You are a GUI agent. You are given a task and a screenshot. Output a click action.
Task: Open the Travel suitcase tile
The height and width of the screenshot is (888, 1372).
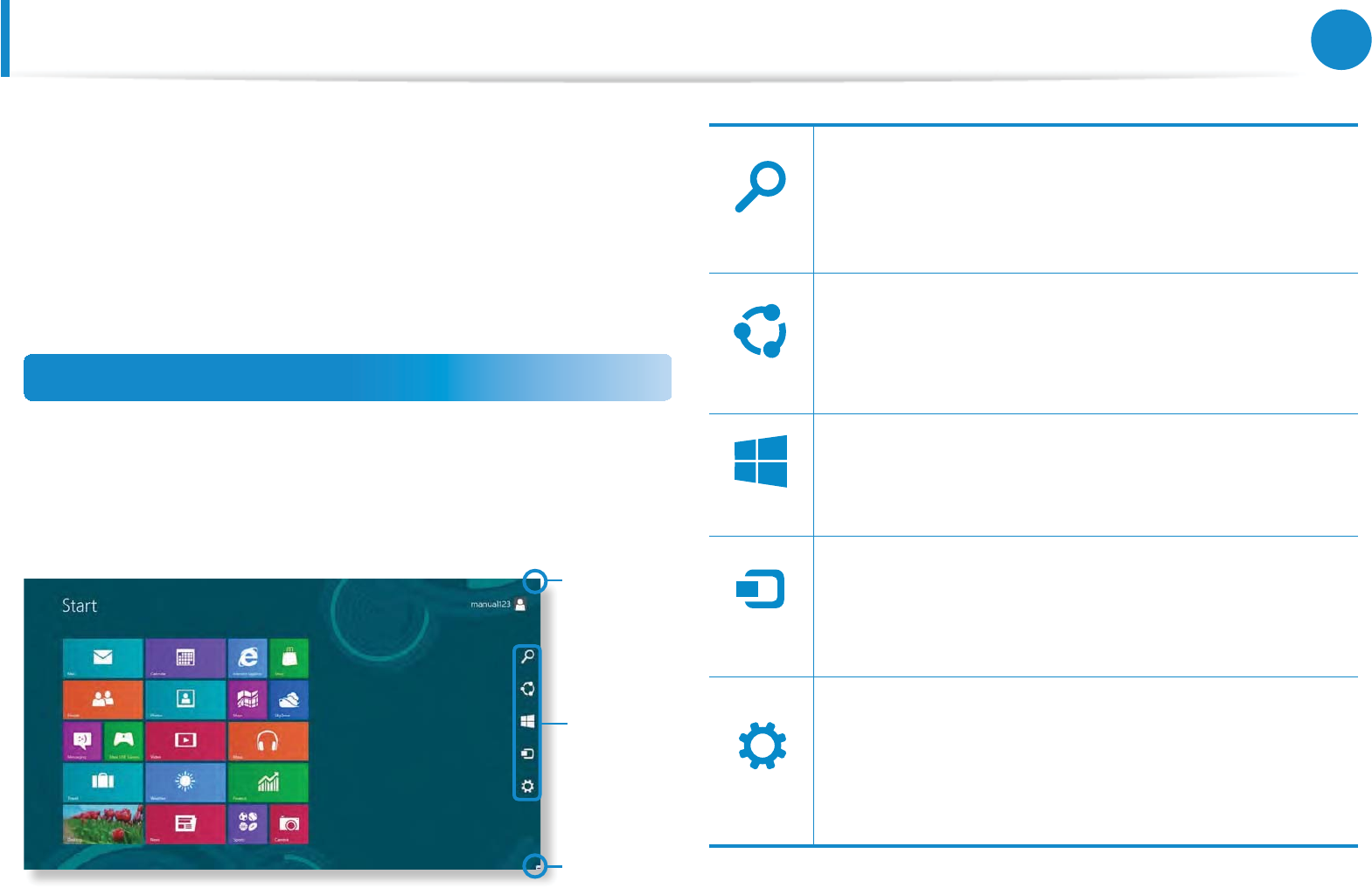(x=102, y=782)
